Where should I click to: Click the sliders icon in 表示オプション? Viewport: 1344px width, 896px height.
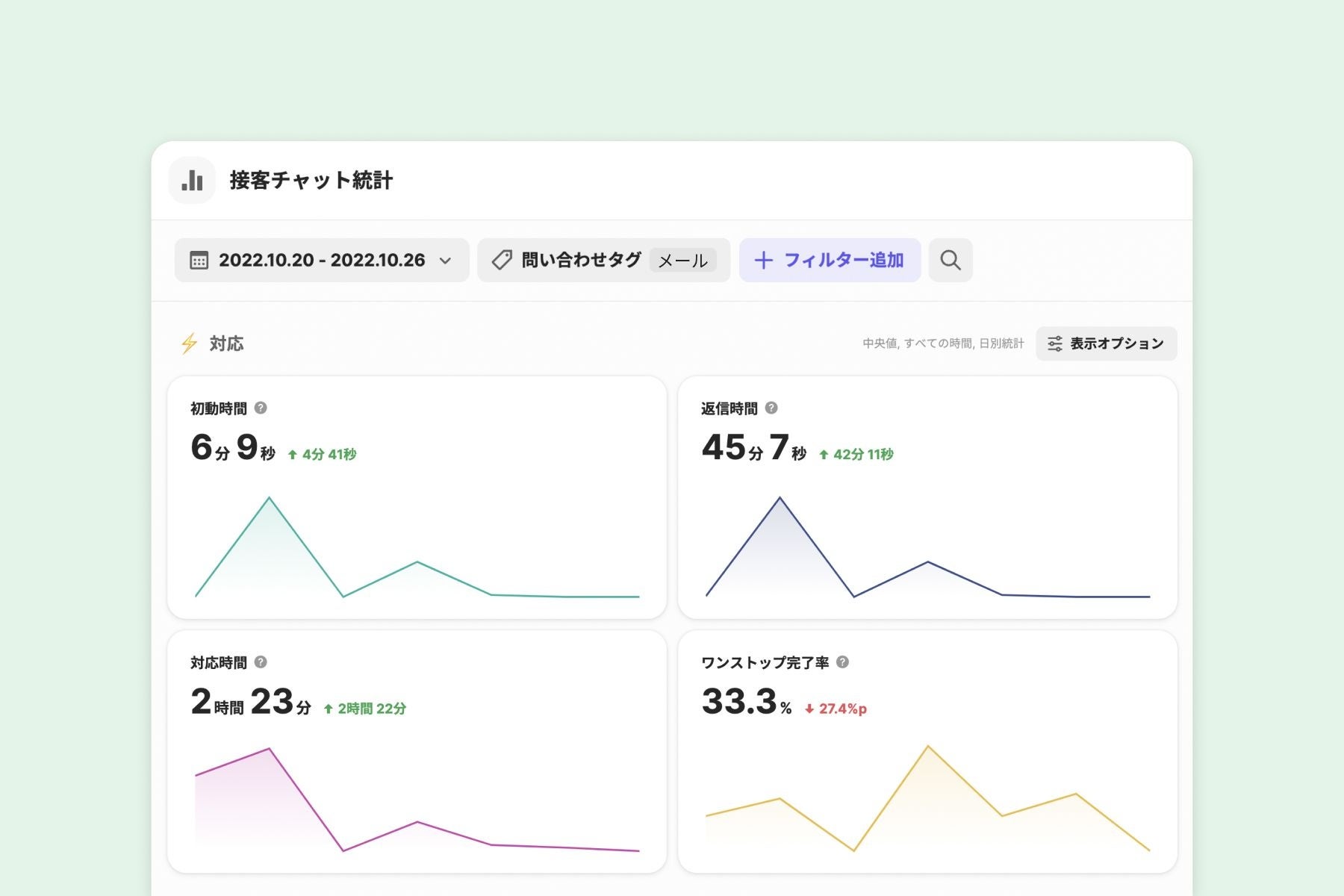1054,343
